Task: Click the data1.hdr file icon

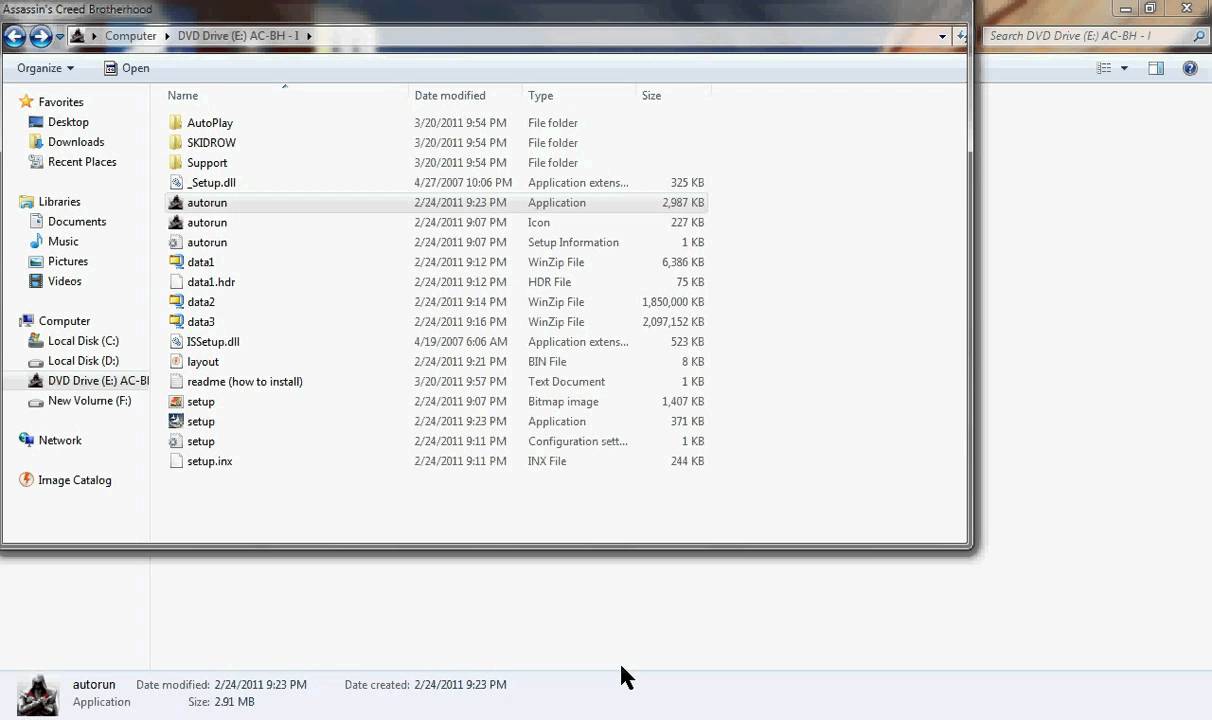Action: [176, 282]
